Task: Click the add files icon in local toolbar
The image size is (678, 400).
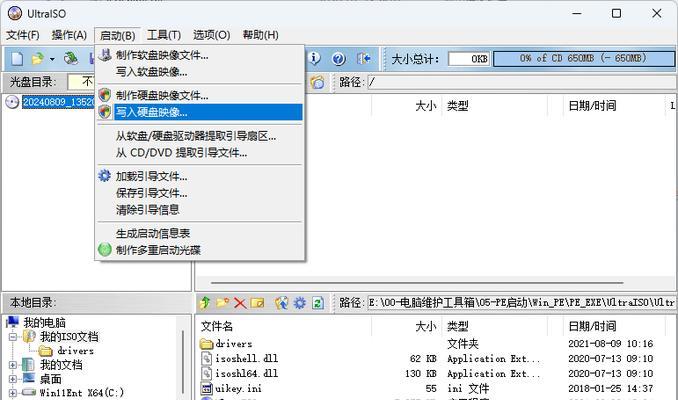Action: (x=281, y=303)
